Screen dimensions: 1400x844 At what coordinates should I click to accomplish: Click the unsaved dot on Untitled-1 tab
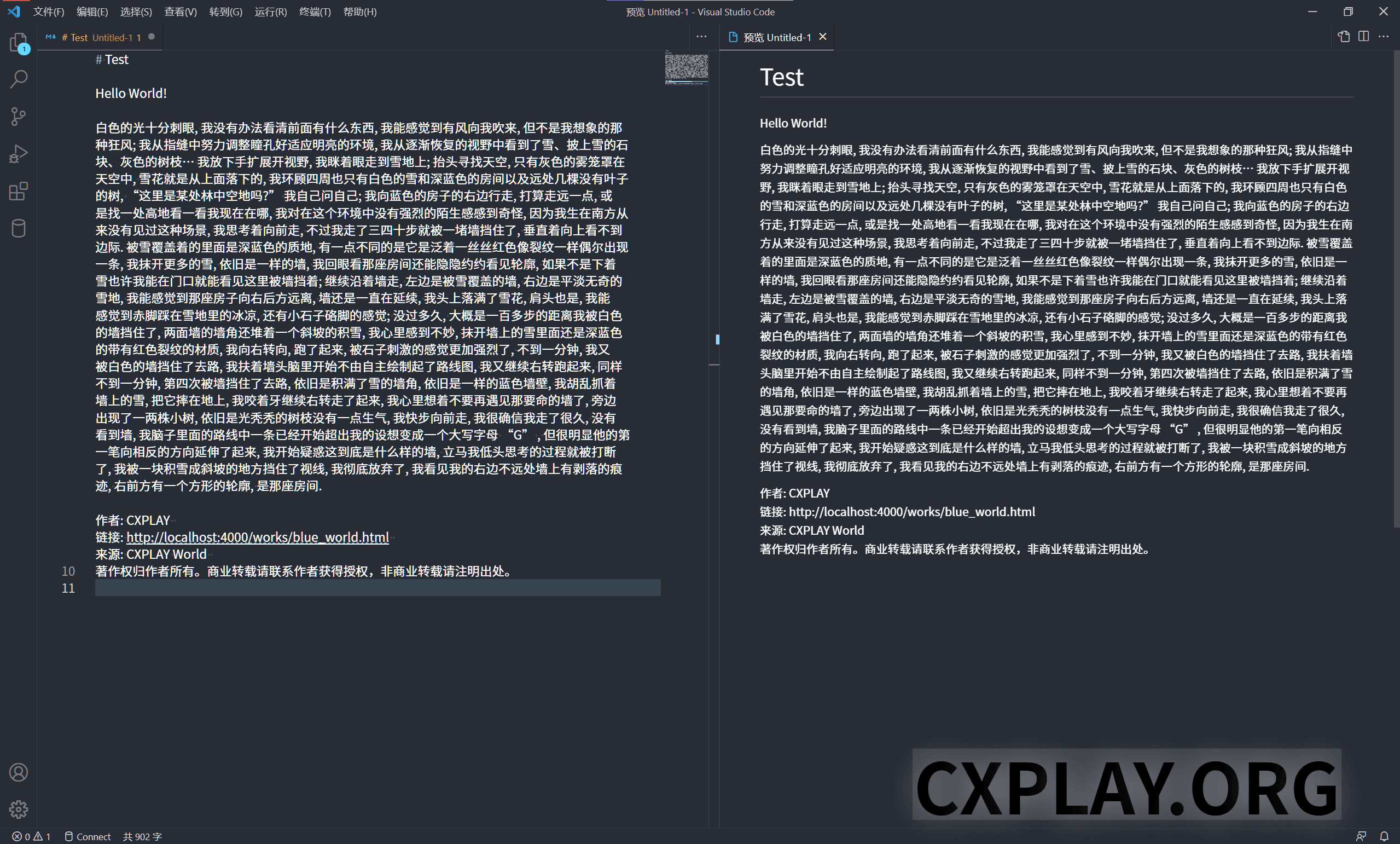tap(151, 37)
